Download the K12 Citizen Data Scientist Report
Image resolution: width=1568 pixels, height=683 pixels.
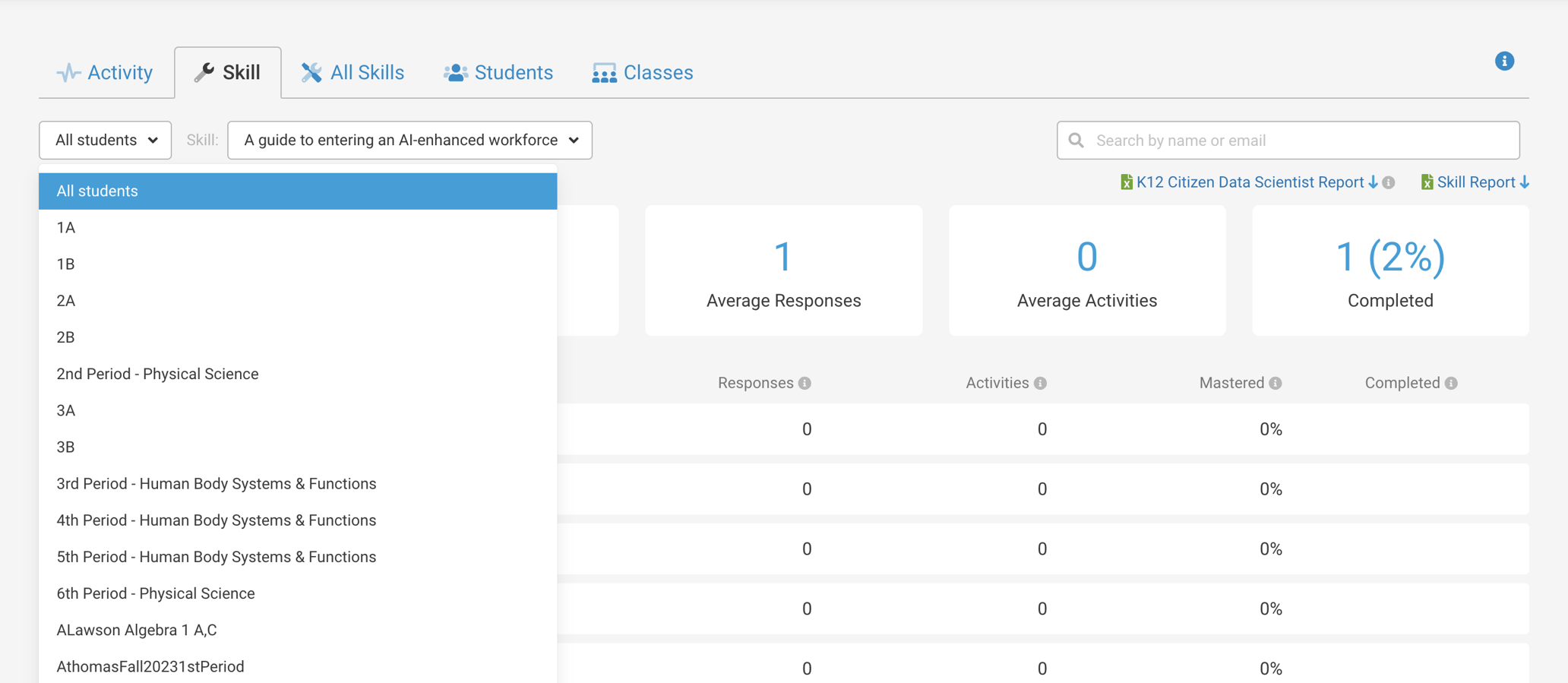point(1249,182)
